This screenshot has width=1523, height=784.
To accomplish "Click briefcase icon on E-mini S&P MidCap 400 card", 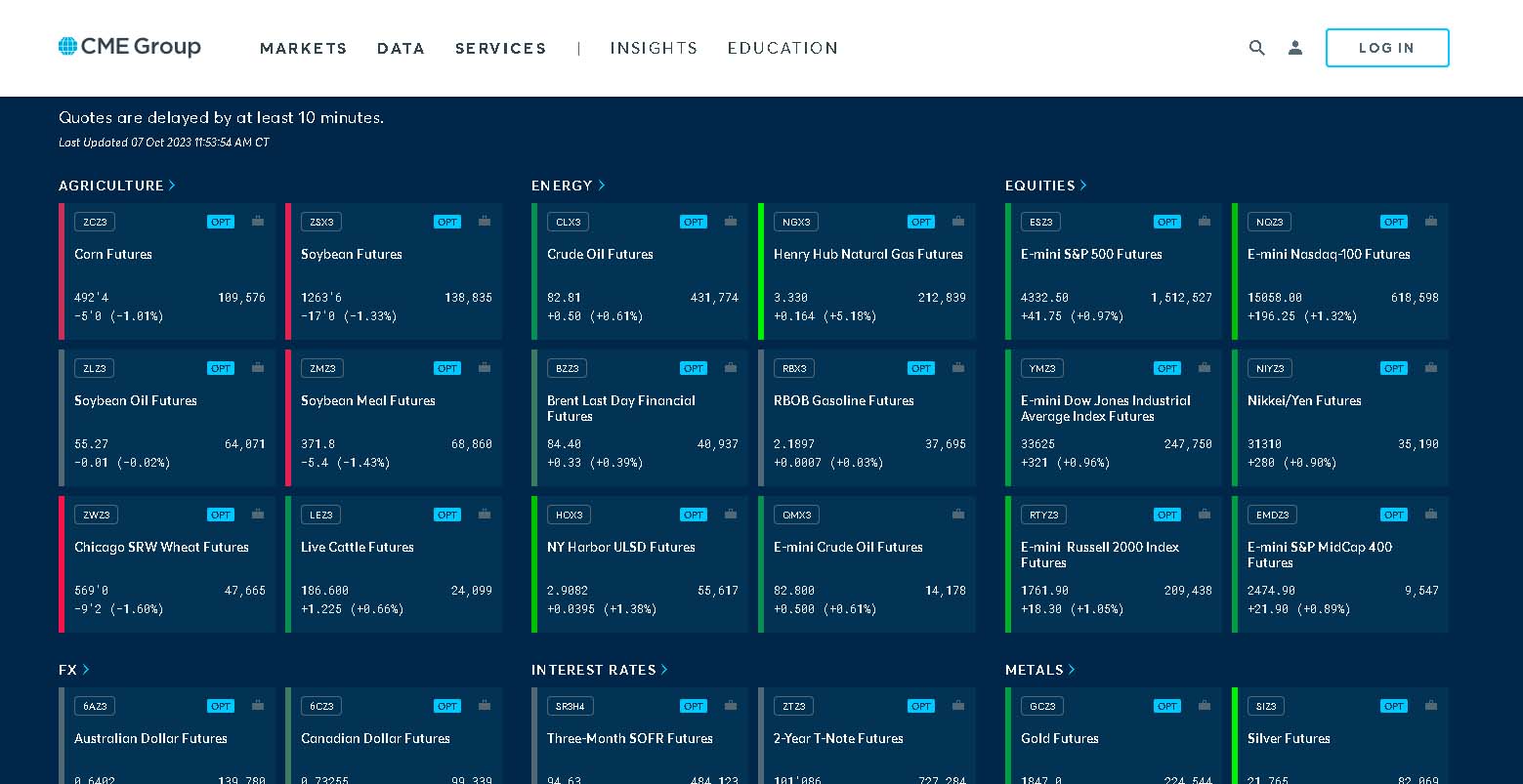I will point(1431,515).
